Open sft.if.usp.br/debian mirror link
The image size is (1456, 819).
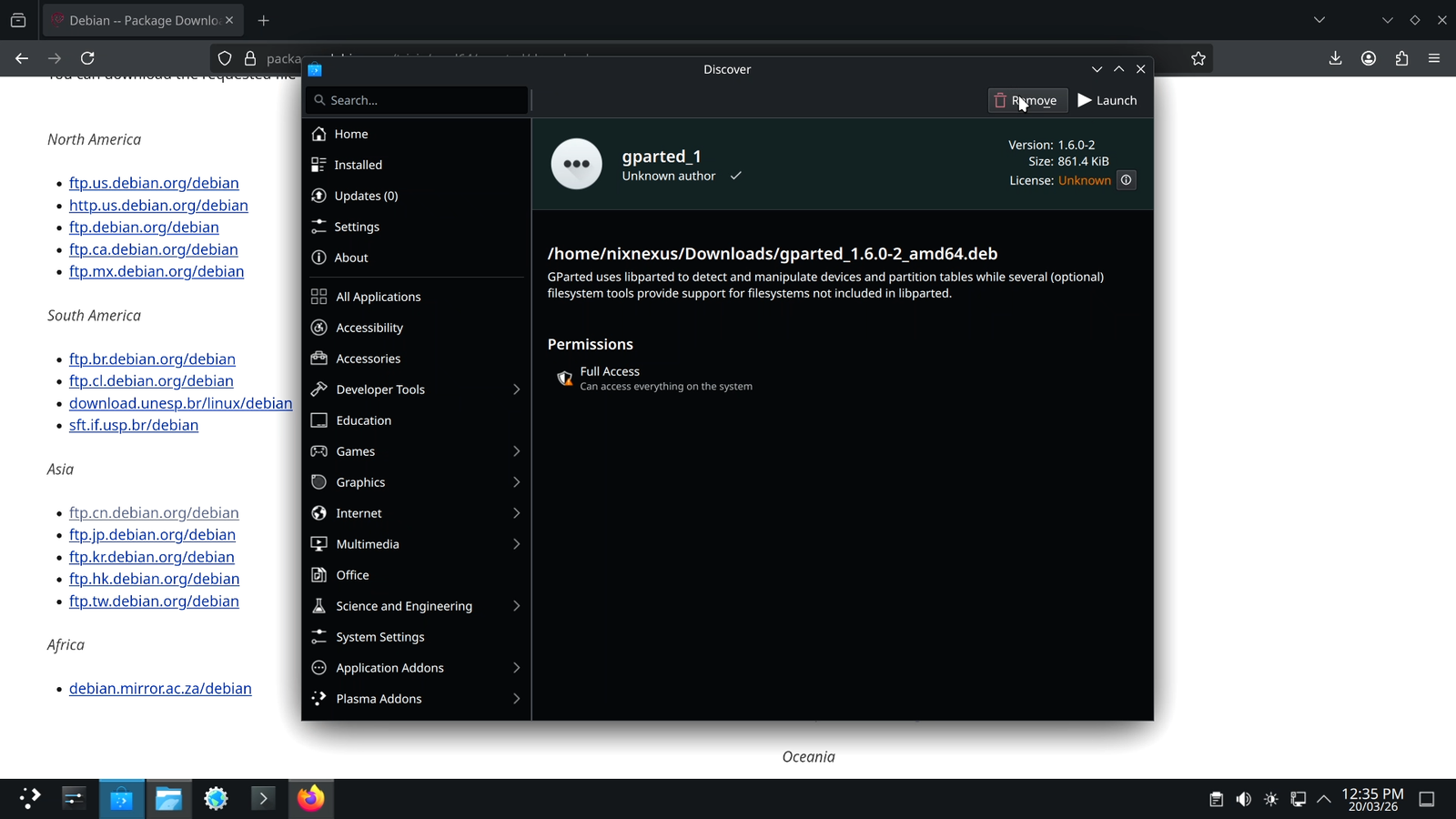(x=134, y=425)
